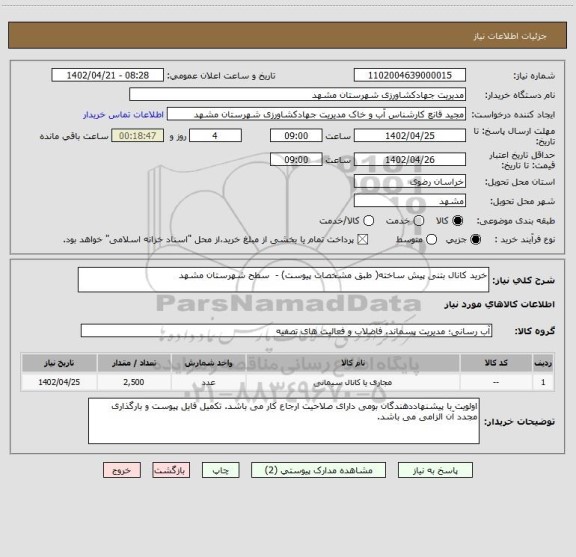The width and height of the screenshot is (576, 557).
Task: Click the چاپ print button
Action: coord(220,470)
